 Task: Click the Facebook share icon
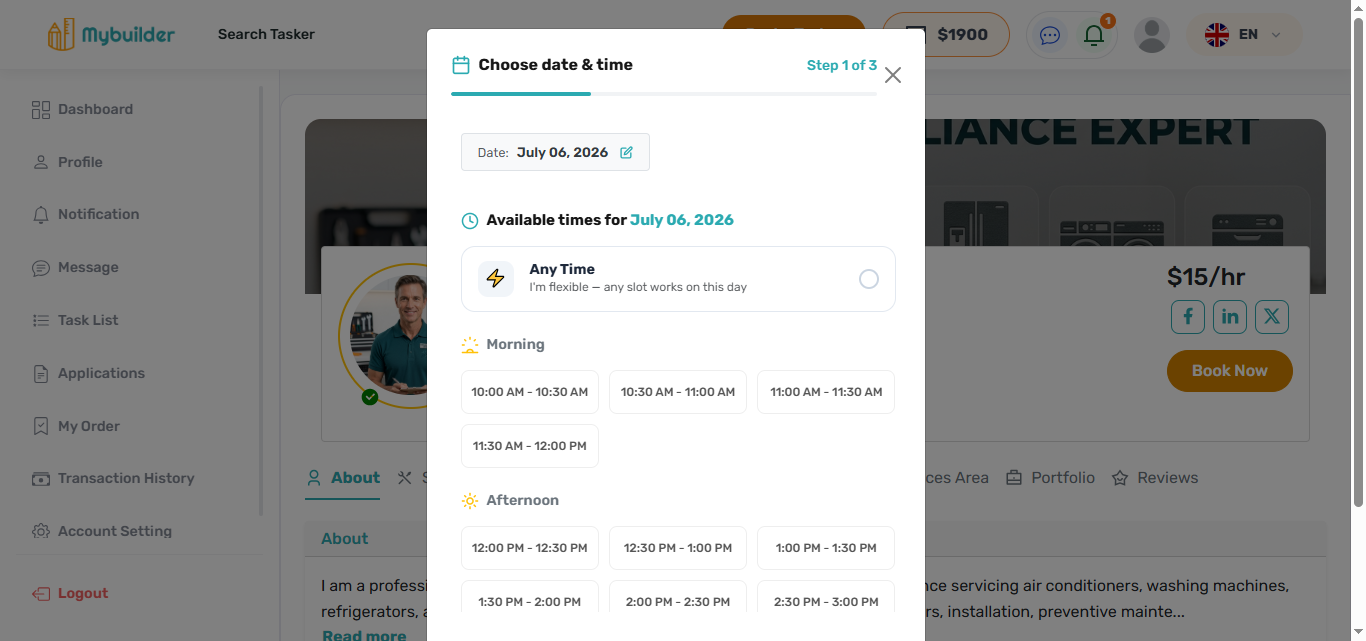pos(1188,317)
